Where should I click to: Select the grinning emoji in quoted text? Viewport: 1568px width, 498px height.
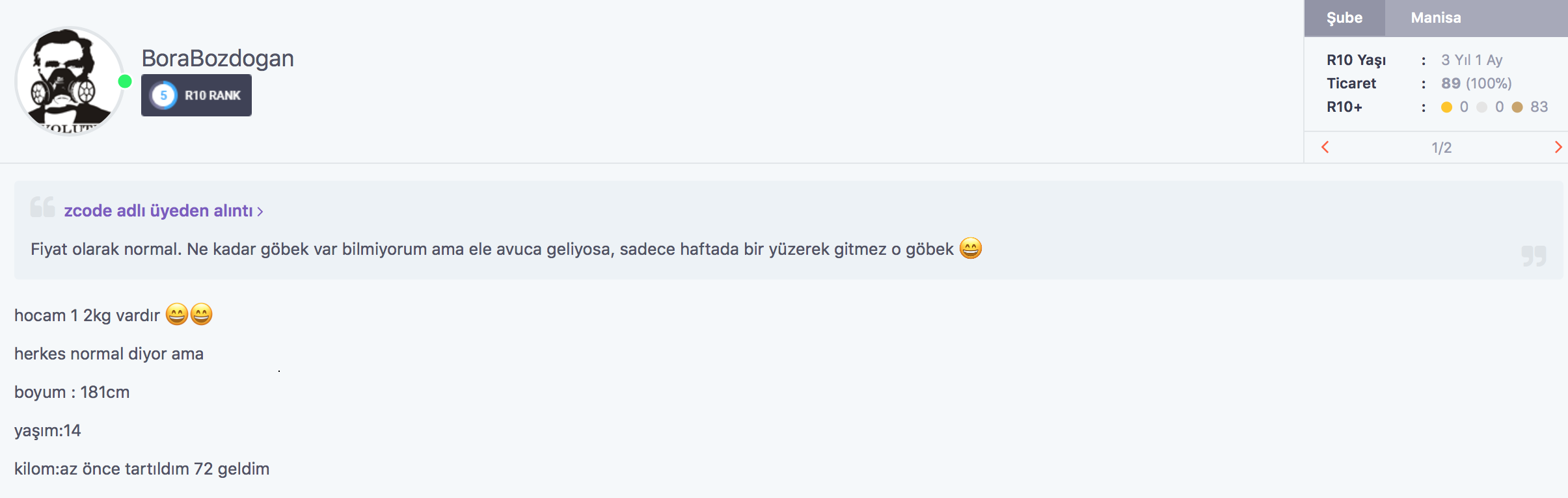[971, 248]
